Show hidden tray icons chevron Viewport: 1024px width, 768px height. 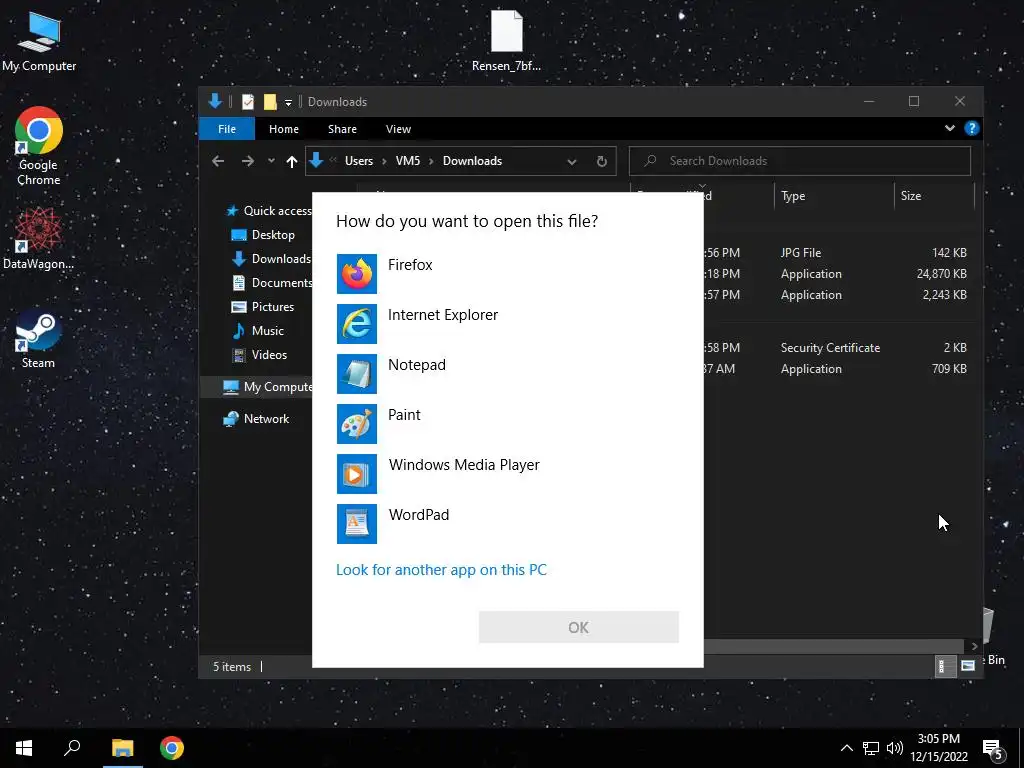pos(846,748)
